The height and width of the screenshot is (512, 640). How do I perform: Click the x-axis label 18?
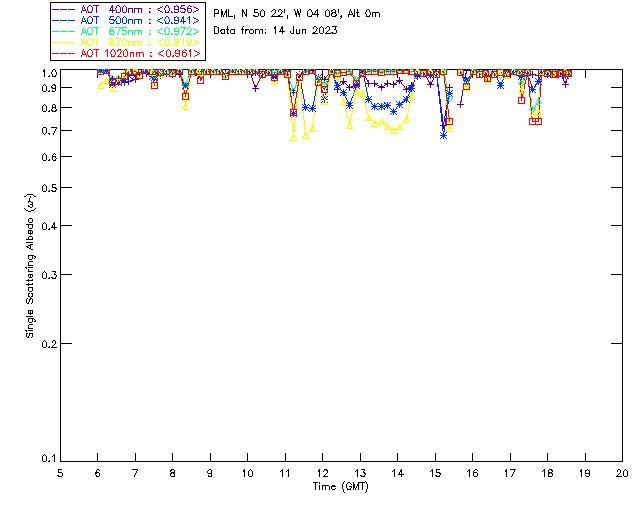point(547,473)
